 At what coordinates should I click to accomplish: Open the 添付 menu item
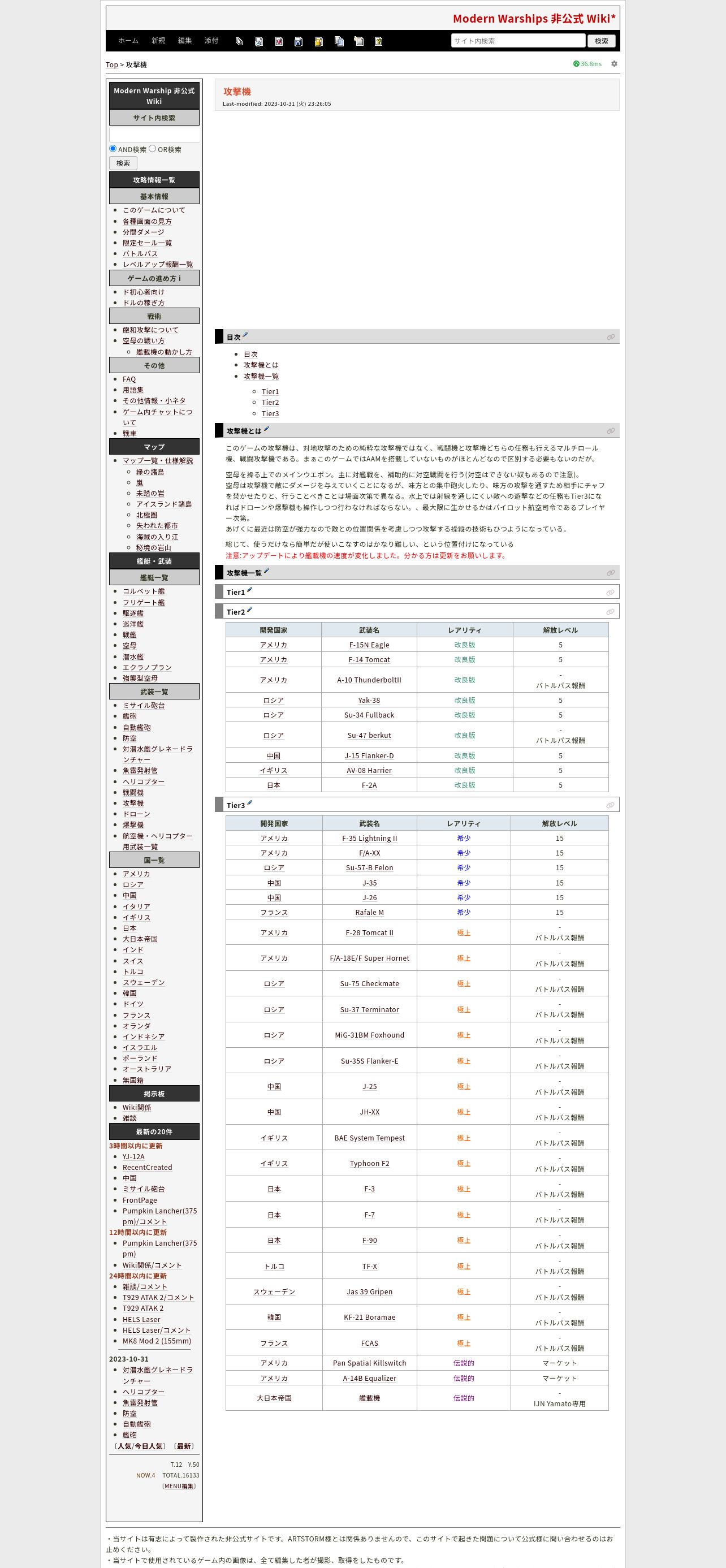point(211,41)
